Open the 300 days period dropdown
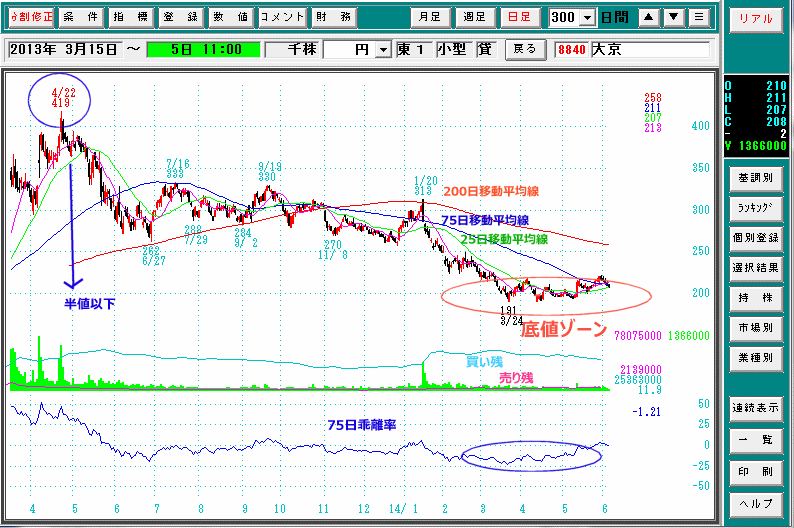 tap(587, 18)
